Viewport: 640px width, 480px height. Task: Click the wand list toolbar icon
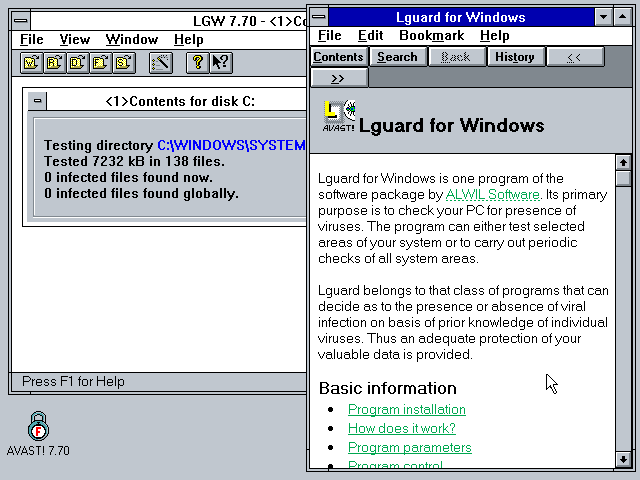[160, 63]
